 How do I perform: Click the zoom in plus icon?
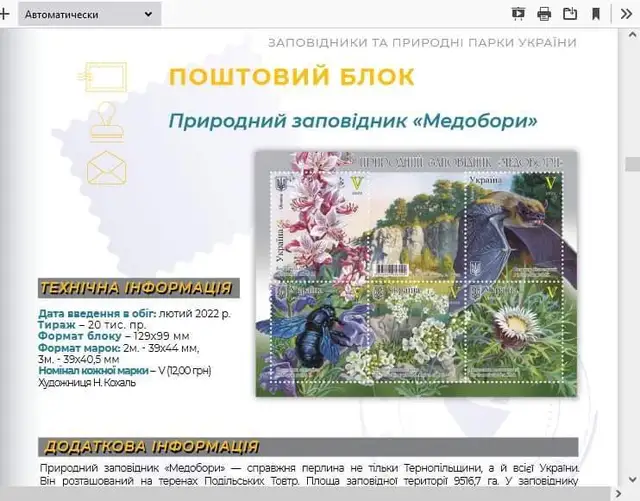click(x=4, y=15)
